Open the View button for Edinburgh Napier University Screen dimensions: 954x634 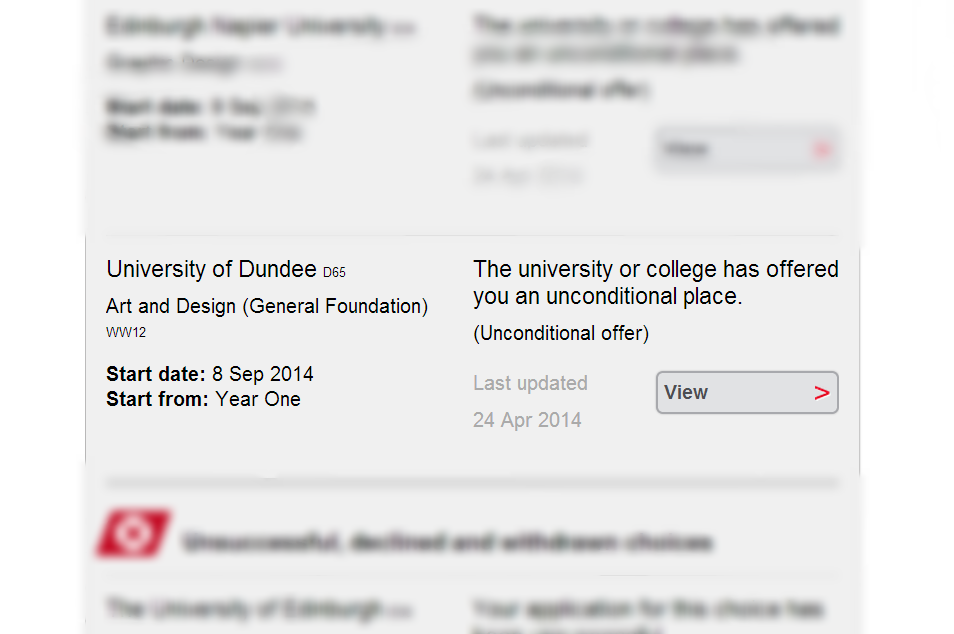(x=746, y=150)
